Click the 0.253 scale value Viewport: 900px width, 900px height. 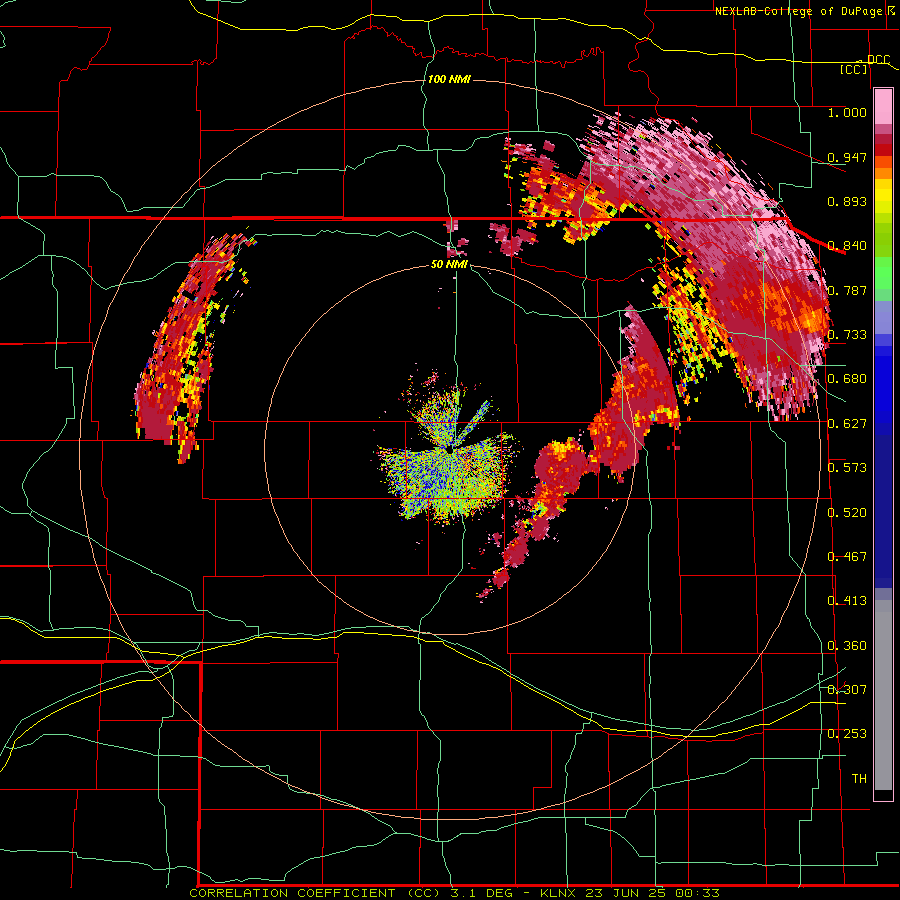tap(847, 734)
